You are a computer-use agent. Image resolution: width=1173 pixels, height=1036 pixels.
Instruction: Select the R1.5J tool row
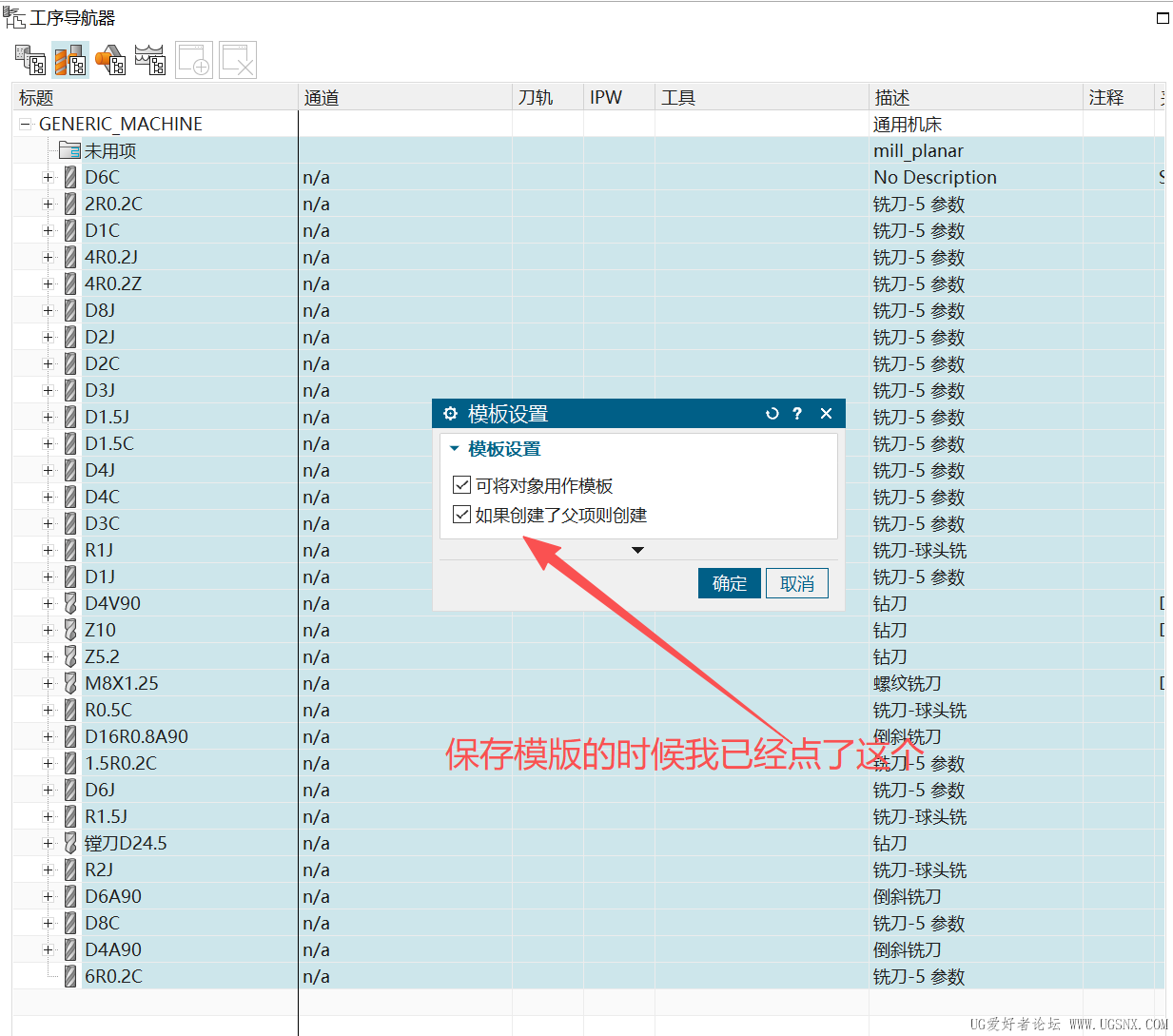coord(588,816)
